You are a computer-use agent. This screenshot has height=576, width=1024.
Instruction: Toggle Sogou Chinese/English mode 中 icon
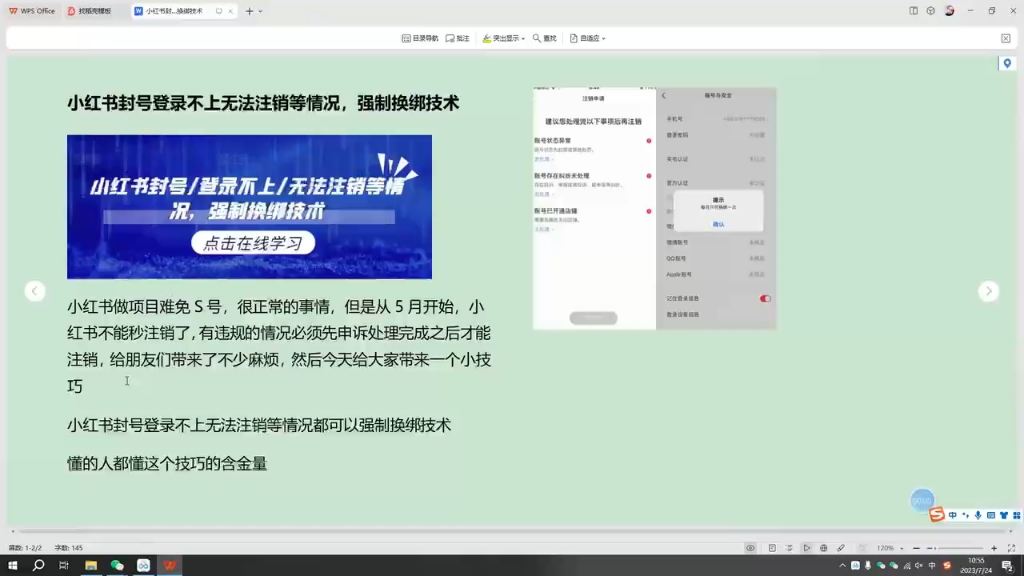coord(953,515)
